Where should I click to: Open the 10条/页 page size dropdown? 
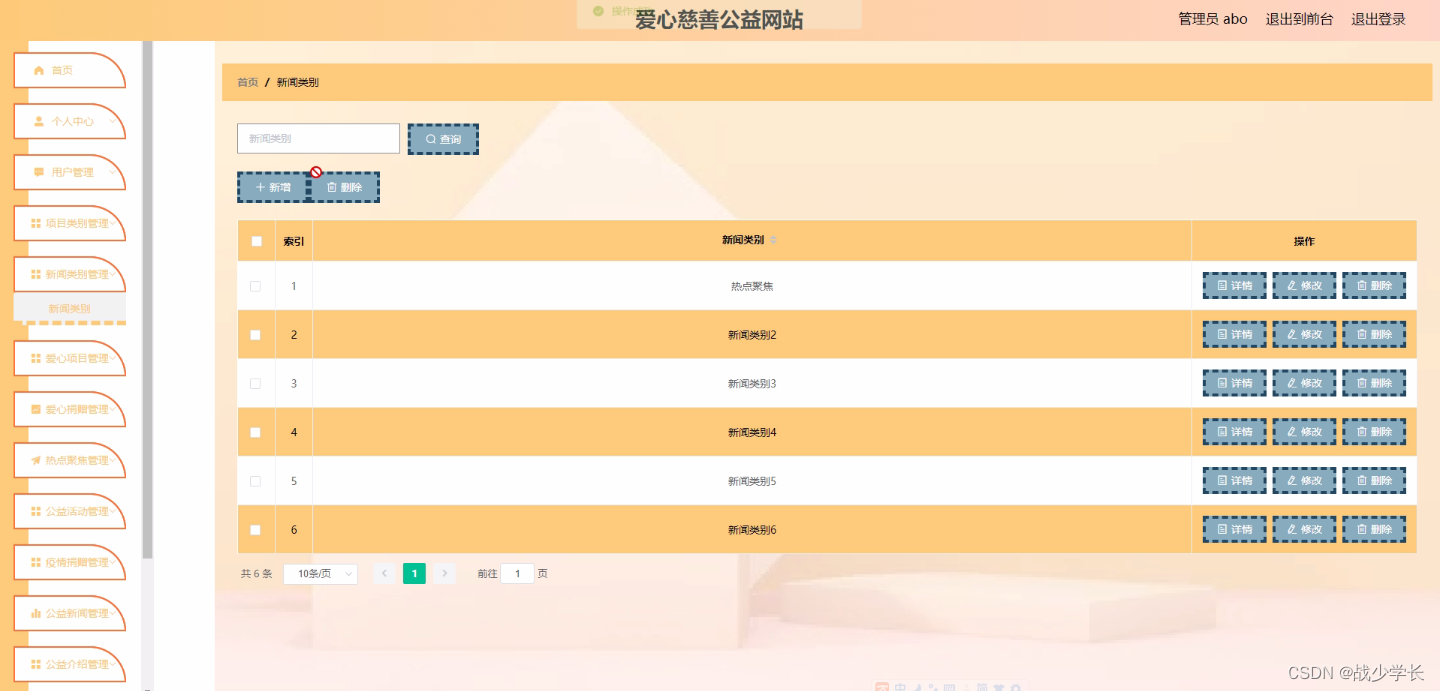click(320, 574)
